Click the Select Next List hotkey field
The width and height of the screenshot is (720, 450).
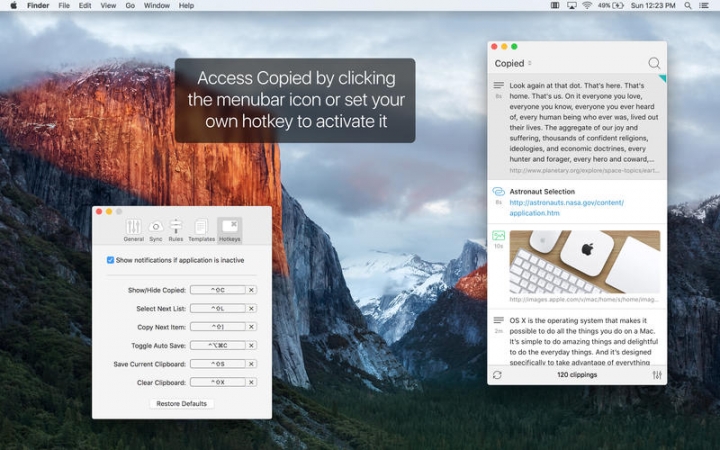218,308
